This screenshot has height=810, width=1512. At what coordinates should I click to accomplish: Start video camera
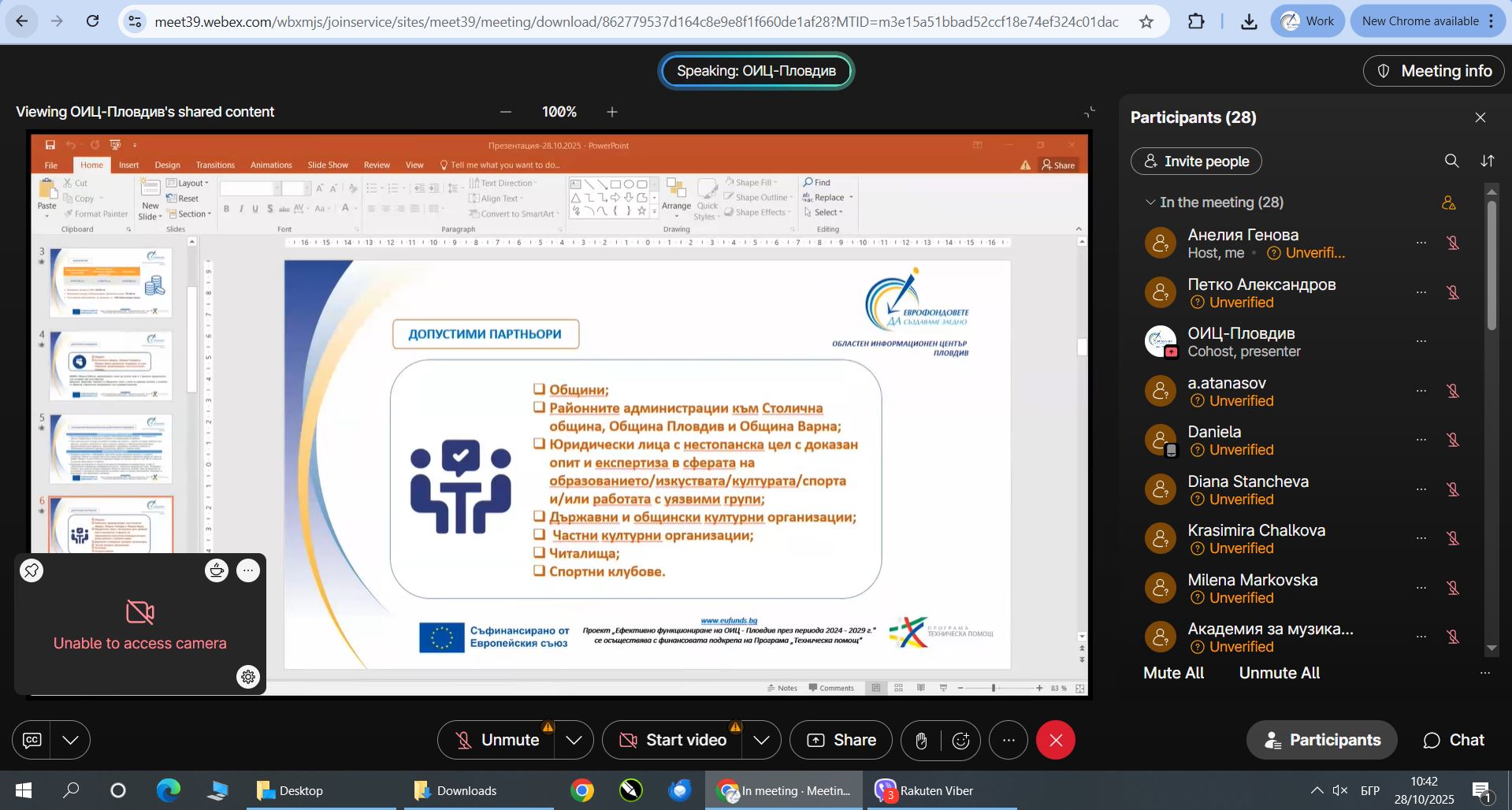click(x=673, y=741)
